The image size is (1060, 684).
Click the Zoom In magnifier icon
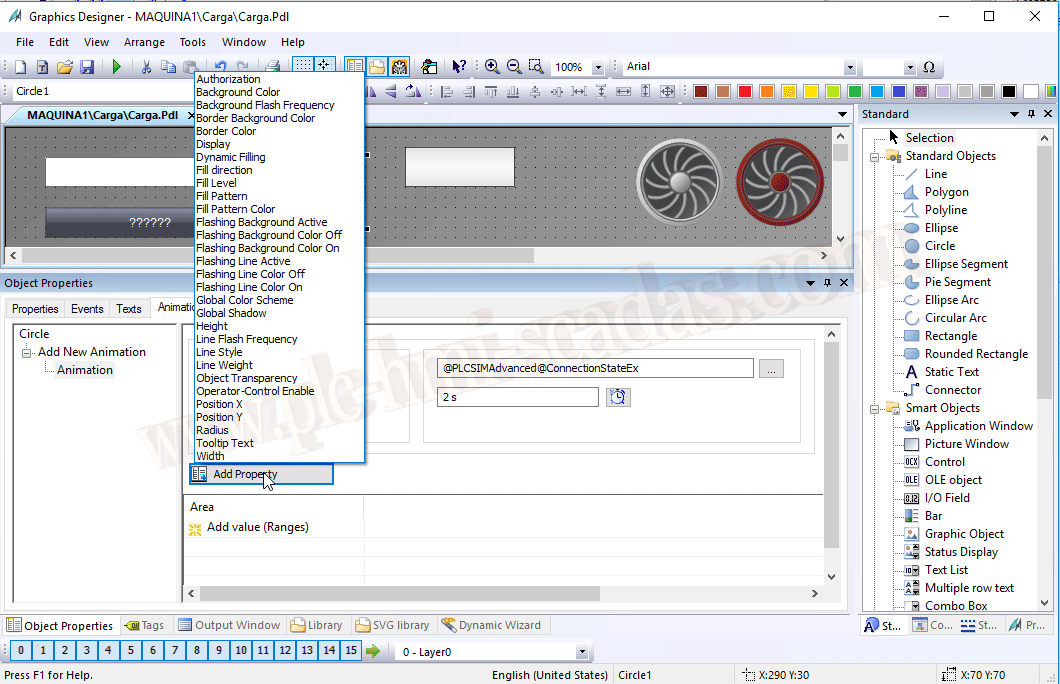coord(492,67)
